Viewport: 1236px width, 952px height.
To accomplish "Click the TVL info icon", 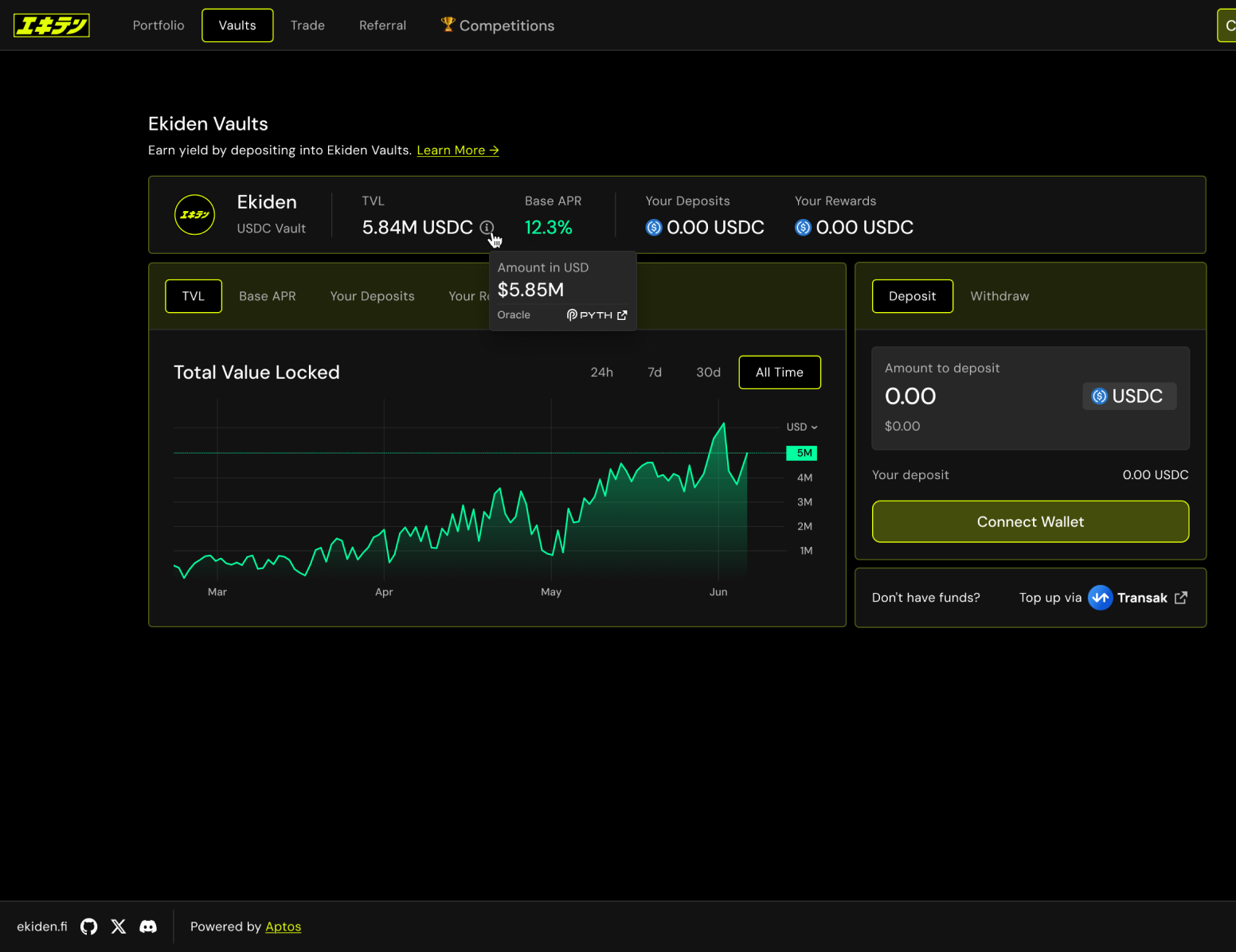I will pyautogui.click(x=487, y=228).
